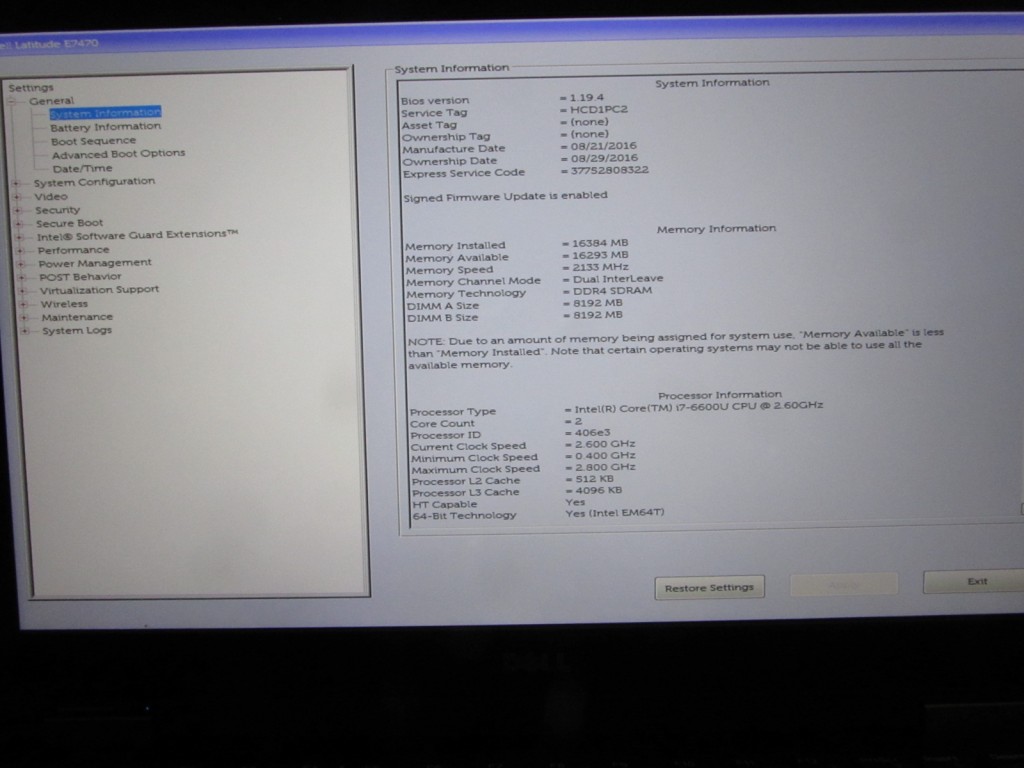Select the System Logs label
1024x768 pixels.
pos(77,330)
